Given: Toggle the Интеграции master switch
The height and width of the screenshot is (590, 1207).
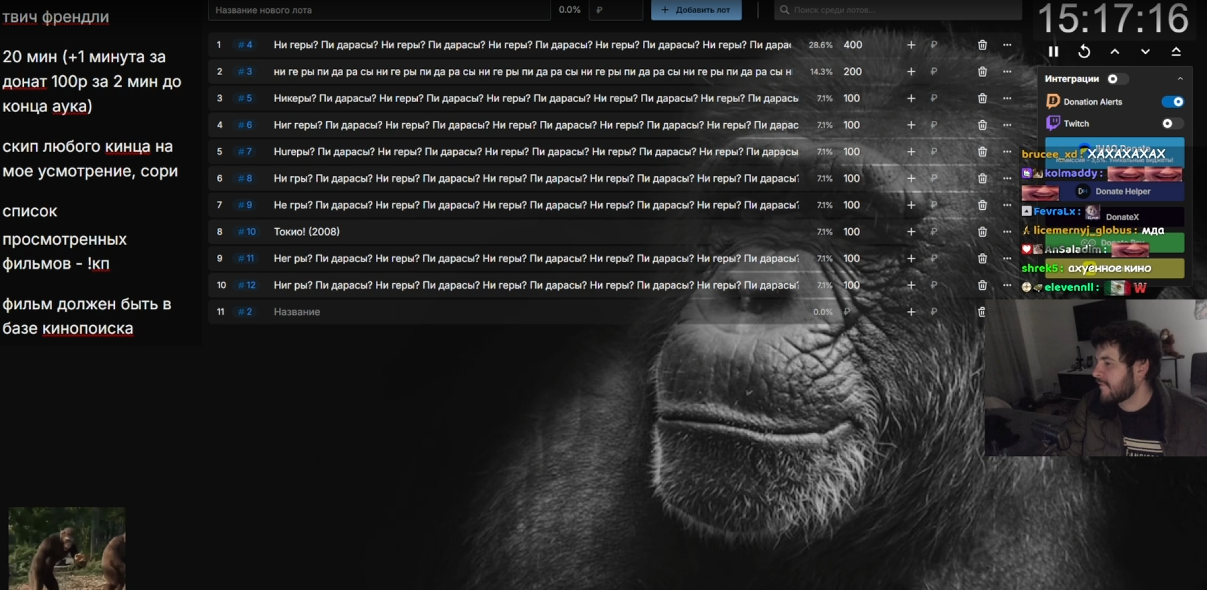Looking at the screenshot, I should point(1116,78).
